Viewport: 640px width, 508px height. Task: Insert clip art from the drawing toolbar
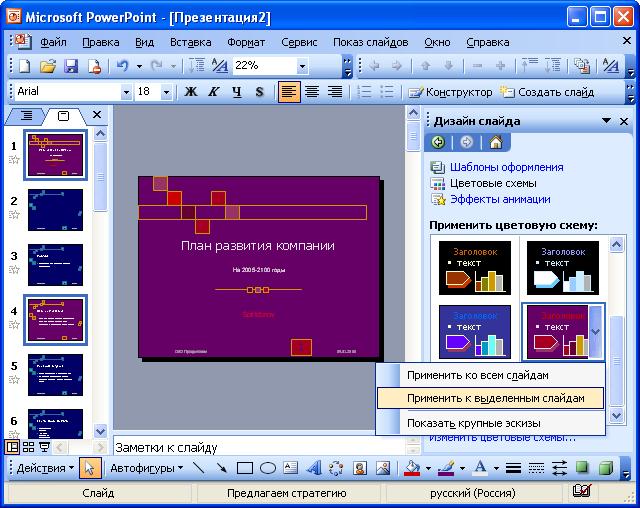pos(360,468)
